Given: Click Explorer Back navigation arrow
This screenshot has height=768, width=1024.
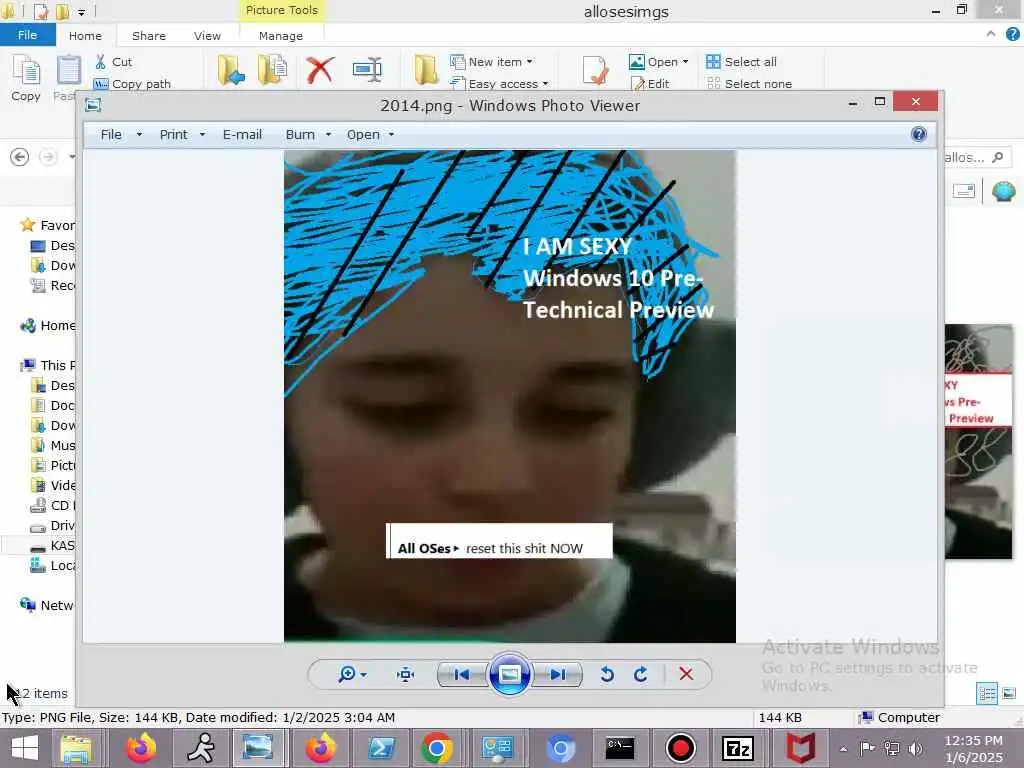Looking at the screenshot, I should coord(20,157).
